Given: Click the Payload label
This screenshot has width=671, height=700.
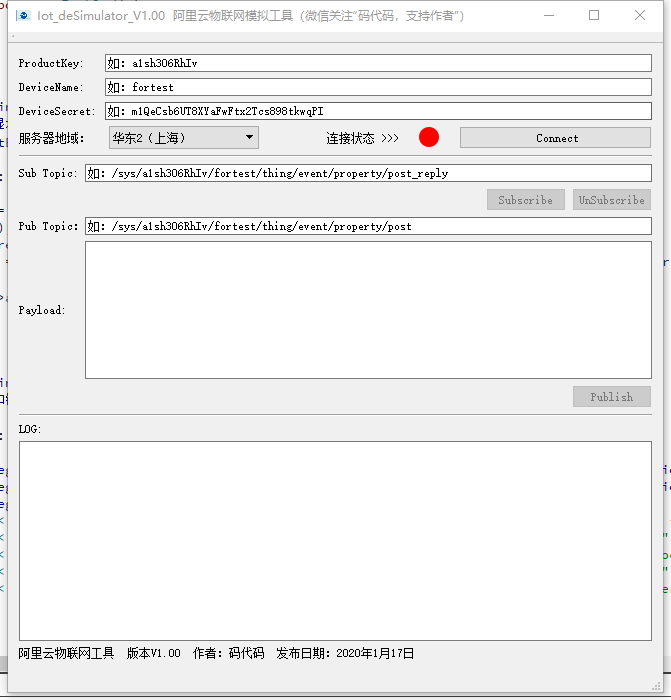Looking at the screenshot, I should tap(42, 310).
